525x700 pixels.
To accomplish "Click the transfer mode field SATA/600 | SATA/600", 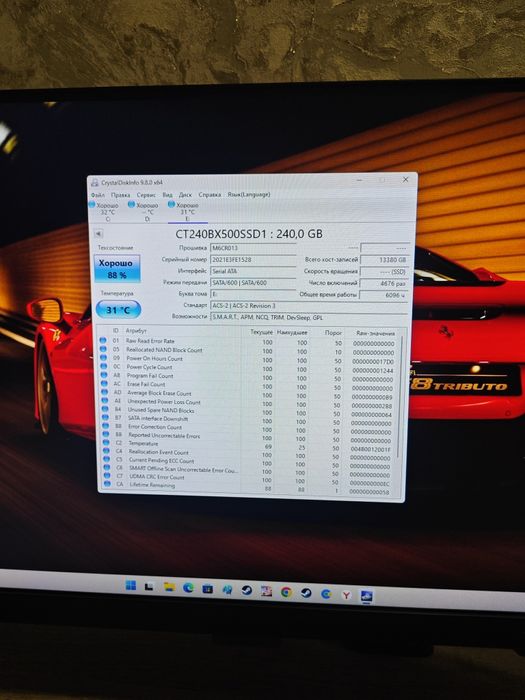I will (253, 283).
